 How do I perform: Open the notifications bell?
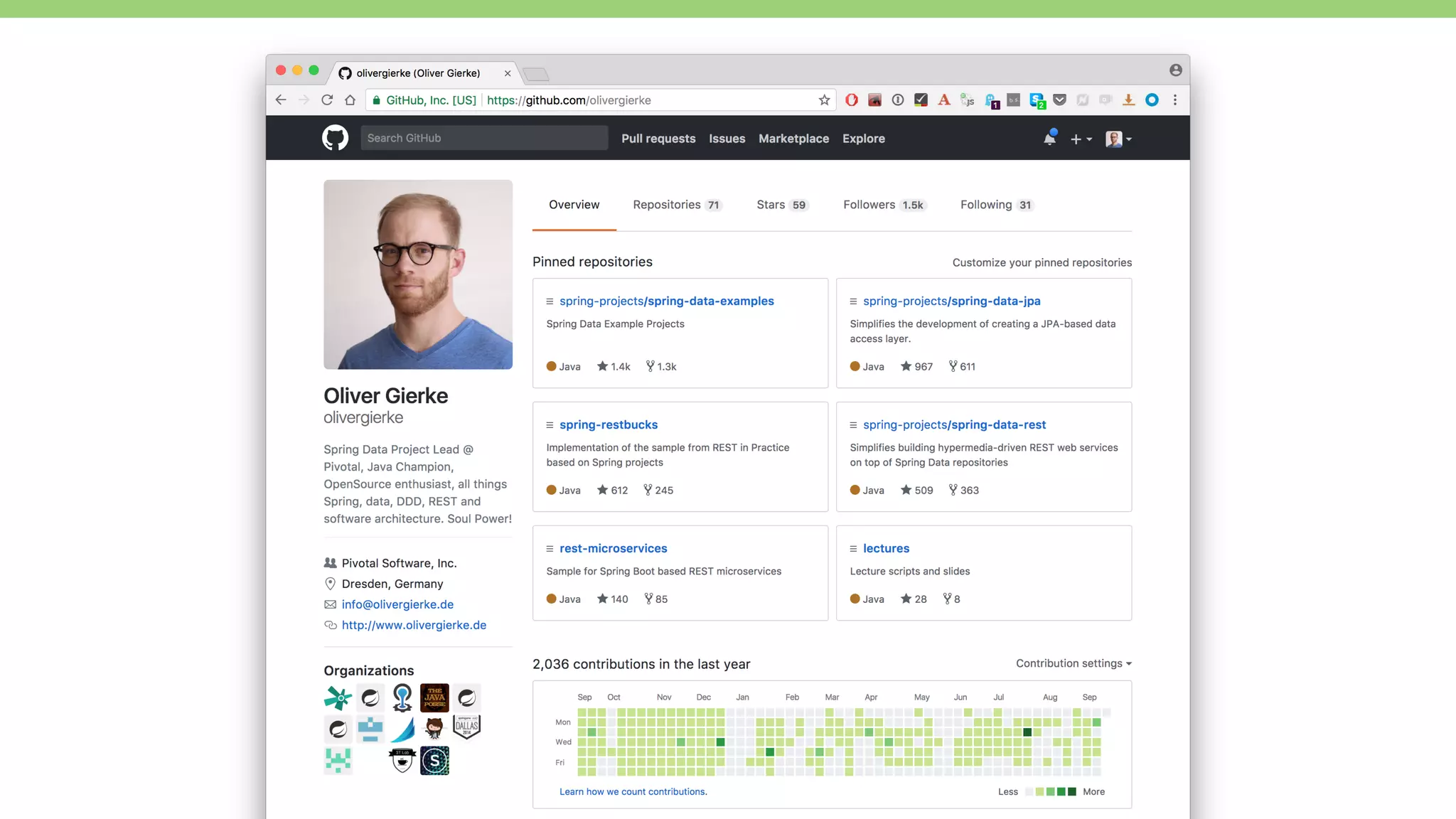coord(1049,139)
